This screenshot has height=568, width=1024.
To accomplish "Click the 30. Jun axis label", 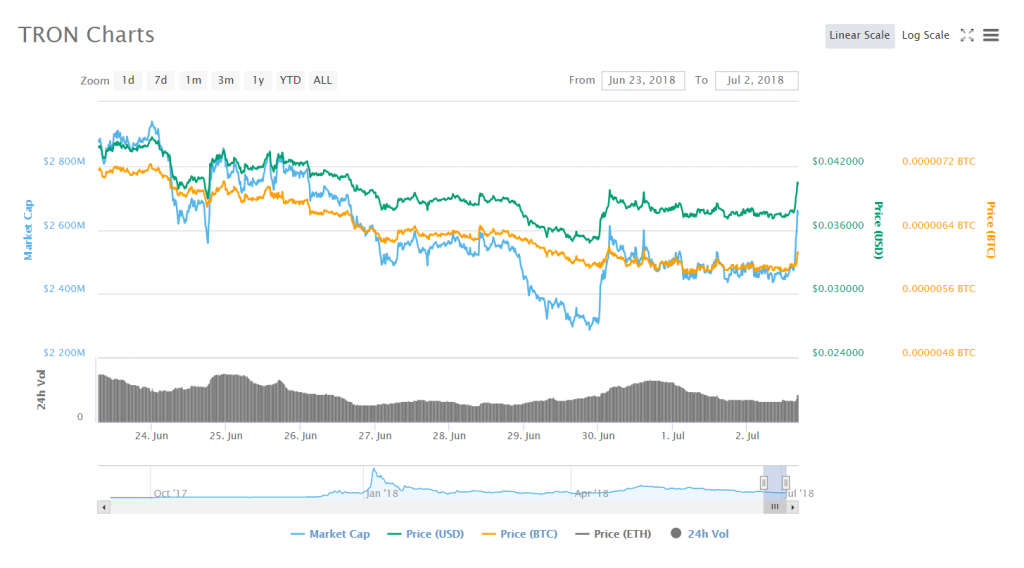I will (x=598, y=435).
